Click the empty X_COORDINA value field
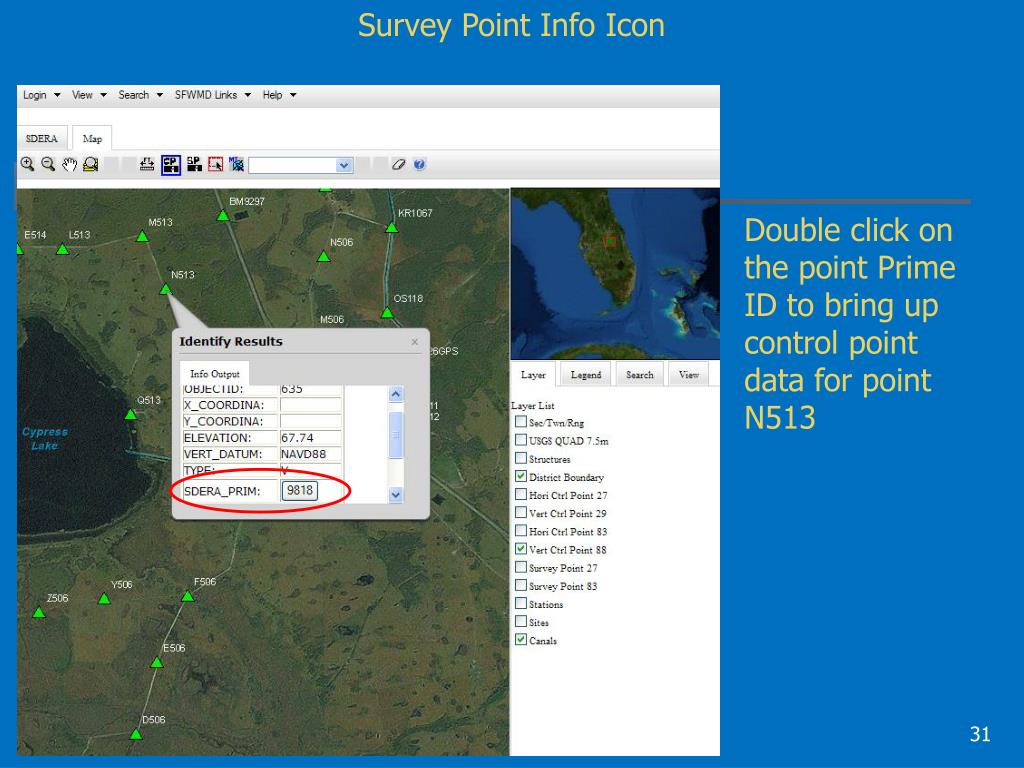This screenshot has width=1024, height=768. (311, 405)
